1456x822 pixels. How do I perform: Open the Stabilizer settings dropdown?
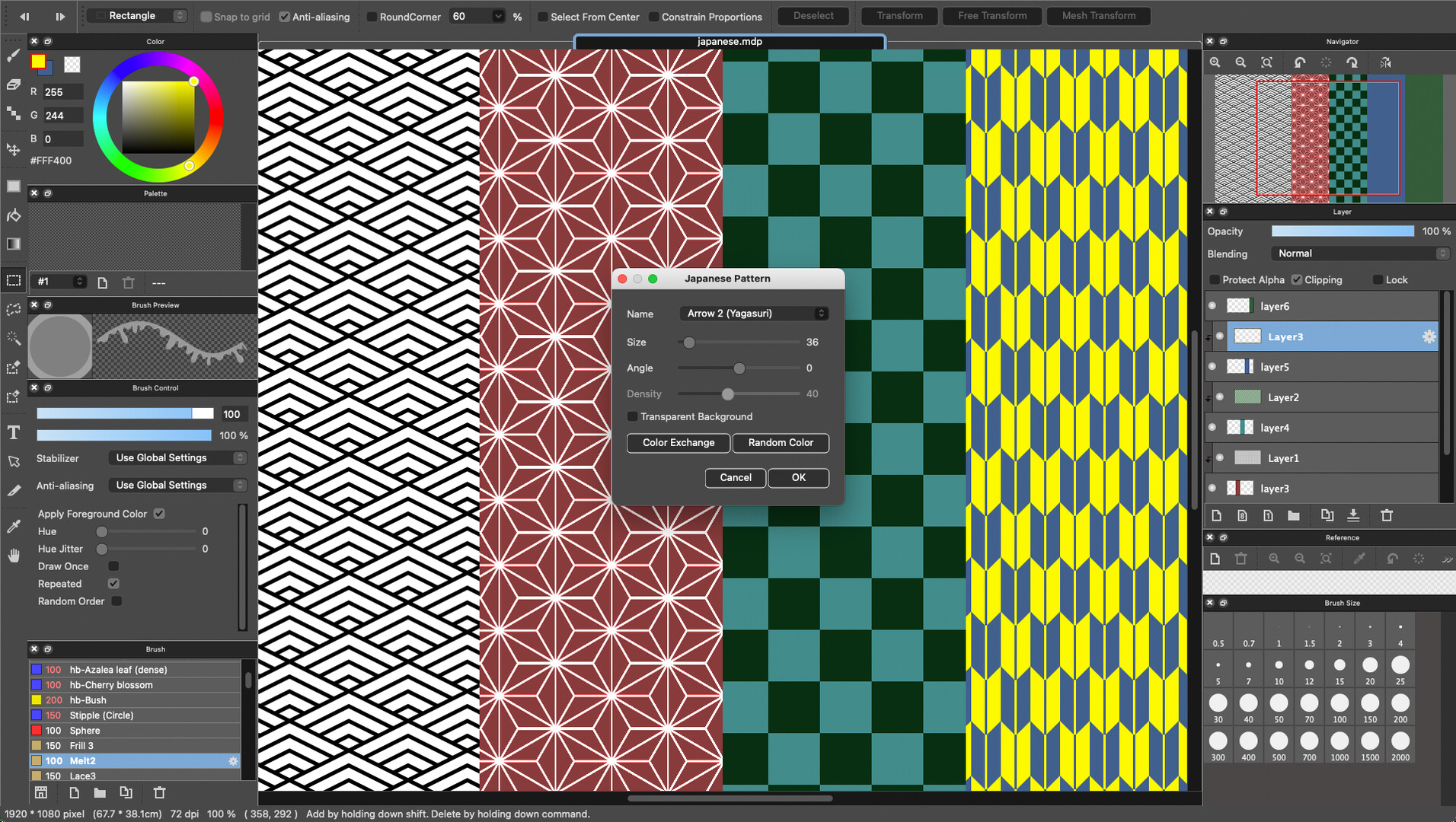click(177, 457)
